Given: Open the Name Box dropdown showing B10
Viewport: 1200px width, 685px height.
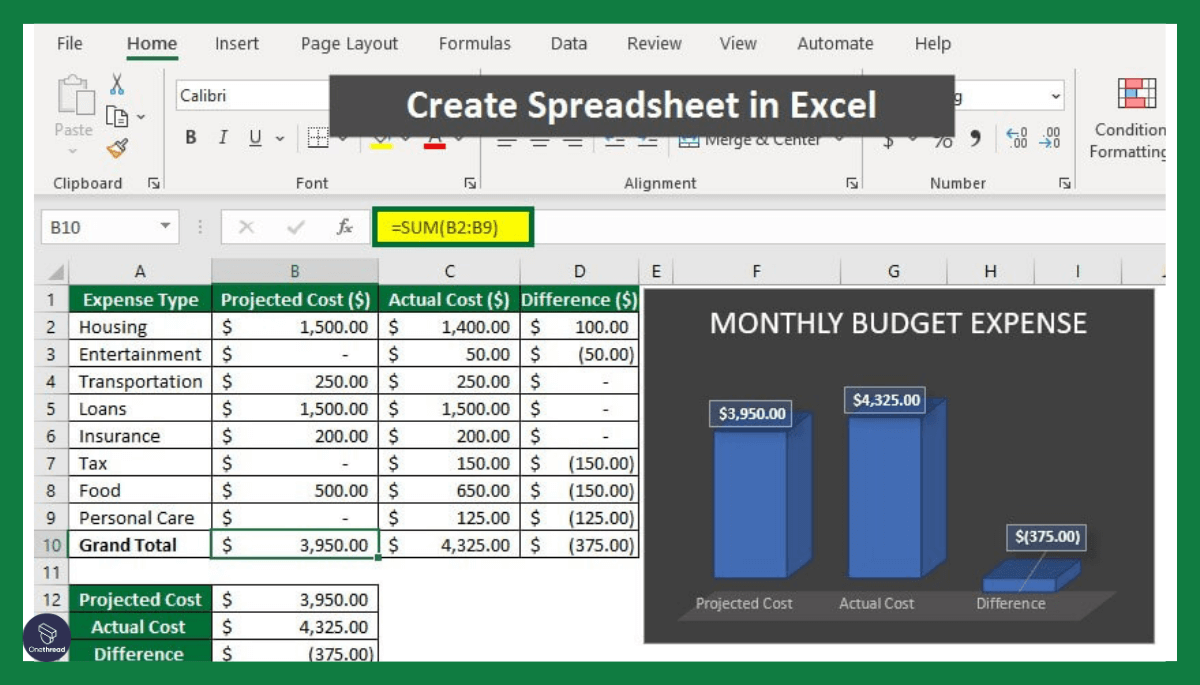Looking at the screenshot, I should (163, 227).
